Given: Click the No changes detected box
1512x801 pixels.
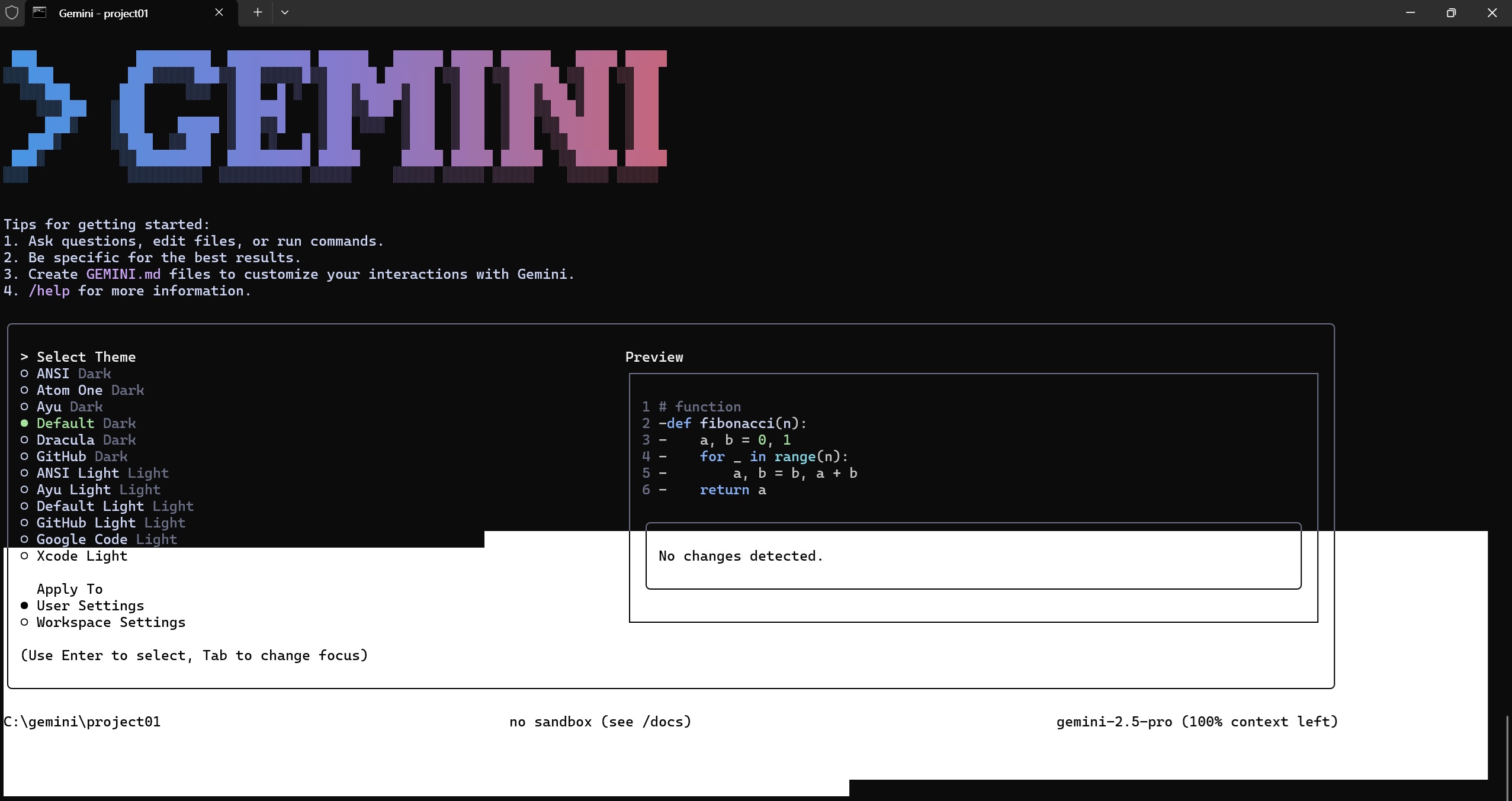Looking at the screenshot, I should [972, 556].
